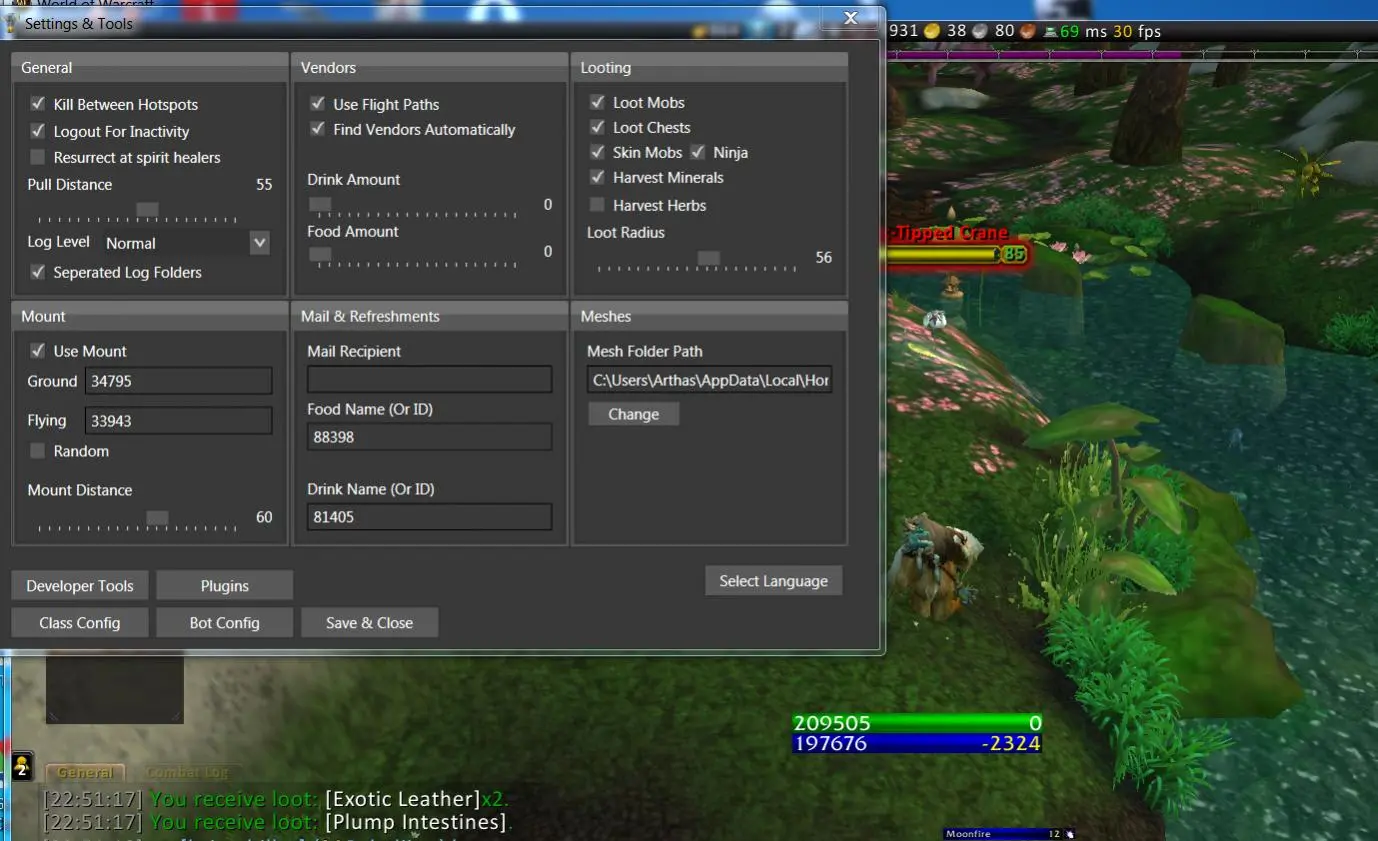Click the latency computer icon
Viewport: 1378px width, 841px height.
[1051, 32]
